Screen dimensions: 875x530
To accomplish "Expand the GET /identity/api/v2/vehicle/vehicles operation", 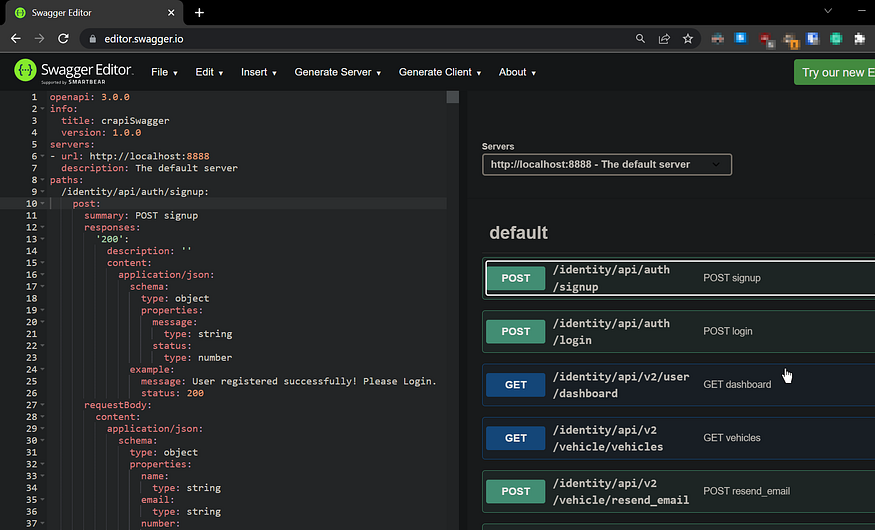I will pos(679,438).
